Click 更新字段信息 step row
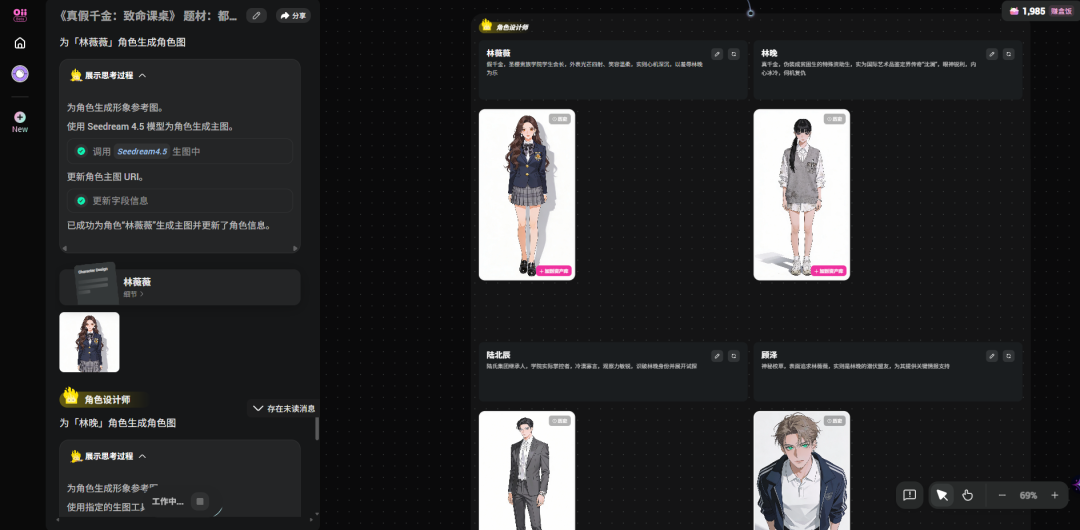The image size is (1080, 530). [180, 201]
